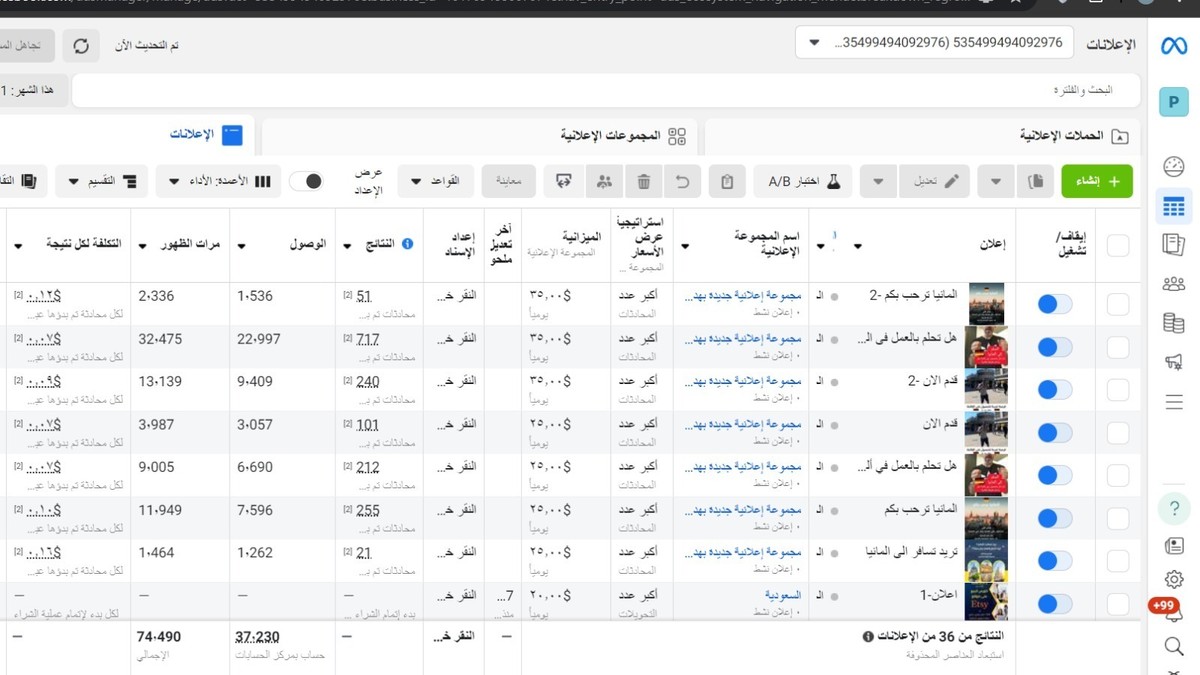The image size is (1200, 675).
Task: Expand the القواعد (Rules) dropdown
Action: tap(435, 181)
